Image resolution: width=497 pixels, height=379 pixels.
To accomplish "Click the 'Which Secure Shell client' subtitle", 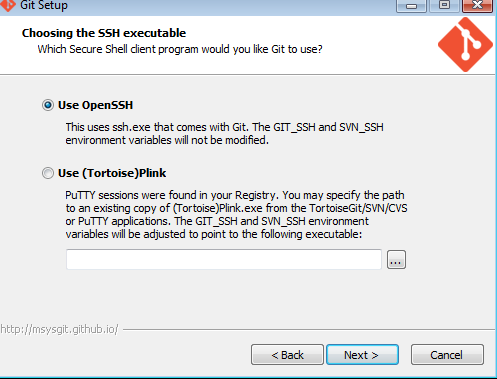I will tap(180, 49).
